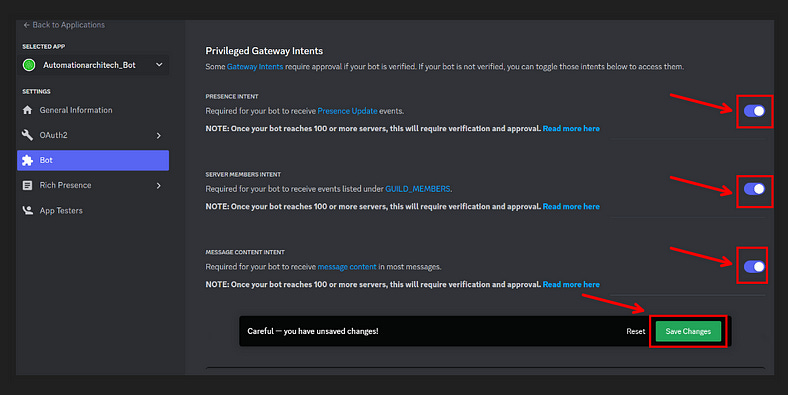Viewport: 788px width, 395px height.
Task: Click Read more here under Server Members Intent
Action: pyautogui.click(x=571, y=207)
